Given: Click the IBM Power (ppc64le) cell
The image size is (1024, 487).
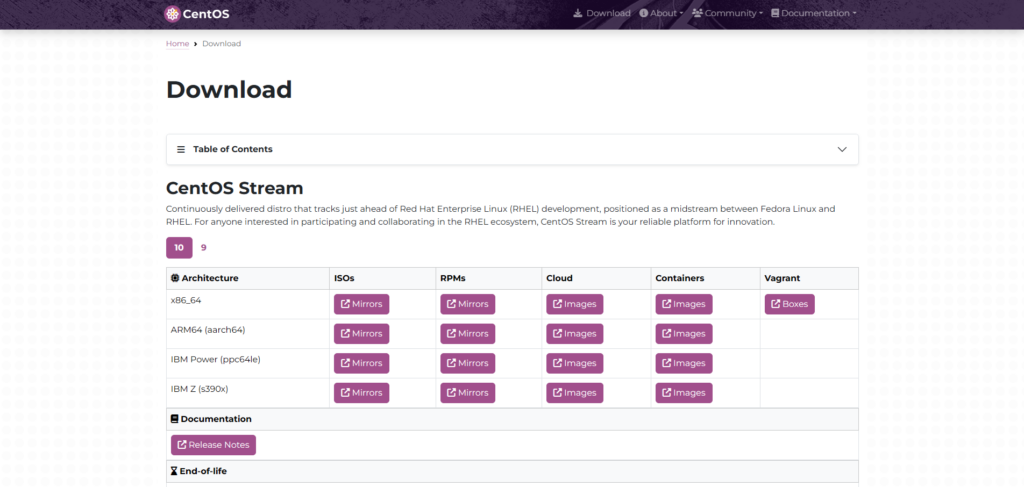Looking at the screenshot, I should pos(248,364).
